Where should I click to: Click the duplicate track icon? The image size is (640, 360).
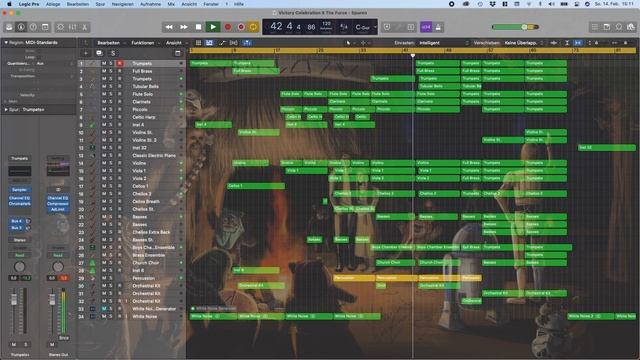[x=99, y=53]
